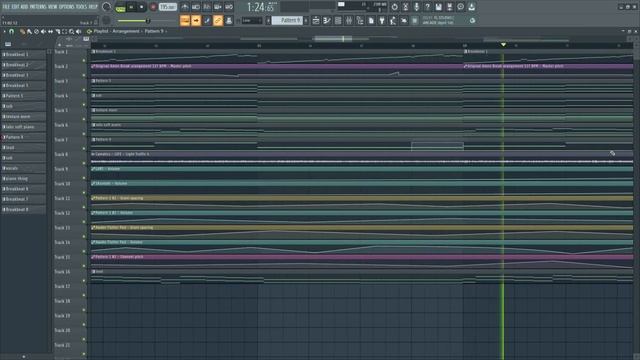Mute Track 13 with its green dot
Viewport: 640px width, 360px height.
click(x=84, y=237)
